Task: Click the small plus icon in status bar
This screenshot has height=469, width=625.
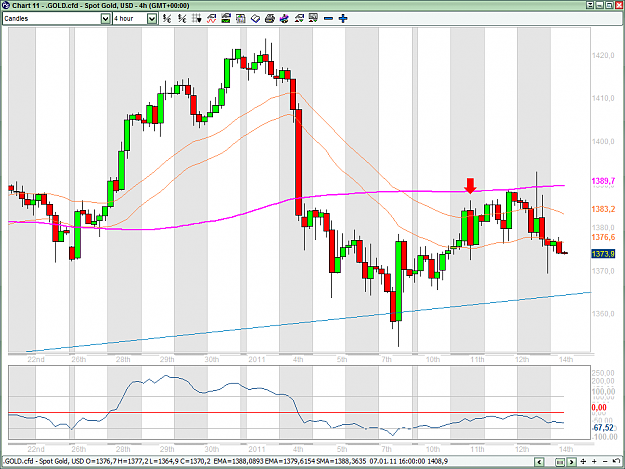Action: point(594,461)
